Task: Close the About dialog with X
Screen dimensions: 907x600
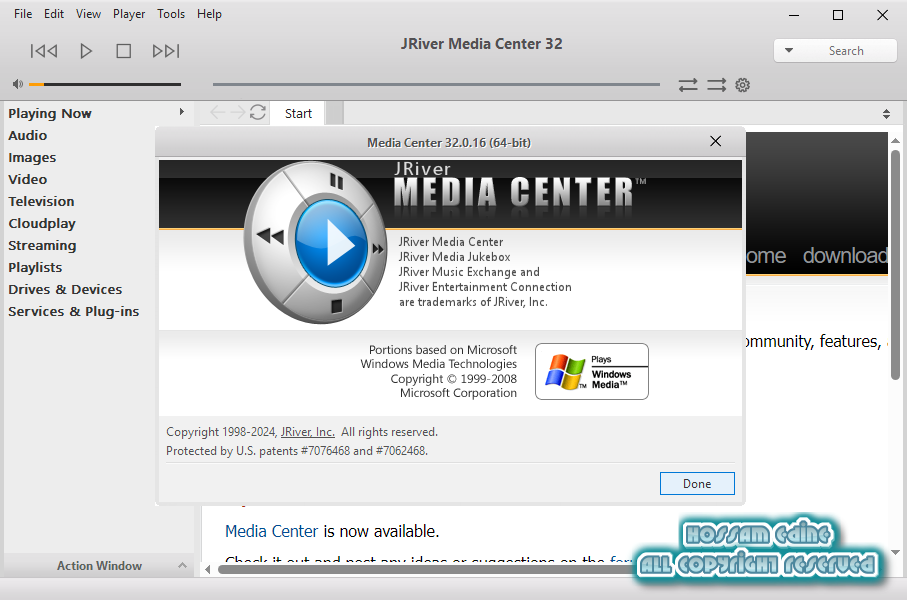Action: (716, 141)
